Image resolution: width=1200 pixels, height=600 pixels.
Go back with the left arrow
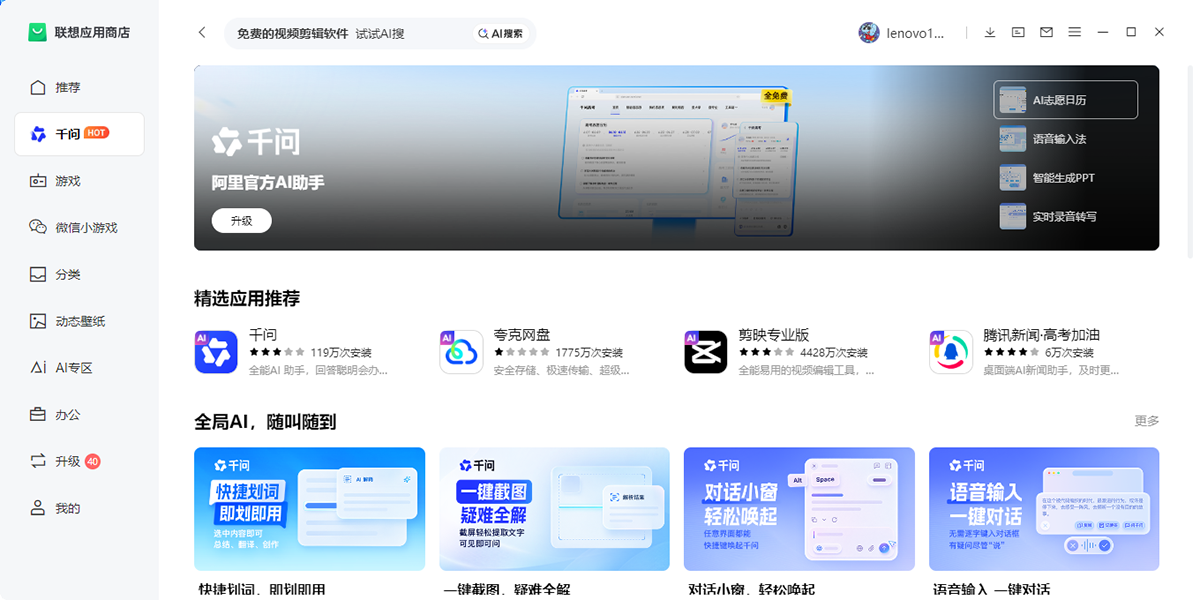202,33
